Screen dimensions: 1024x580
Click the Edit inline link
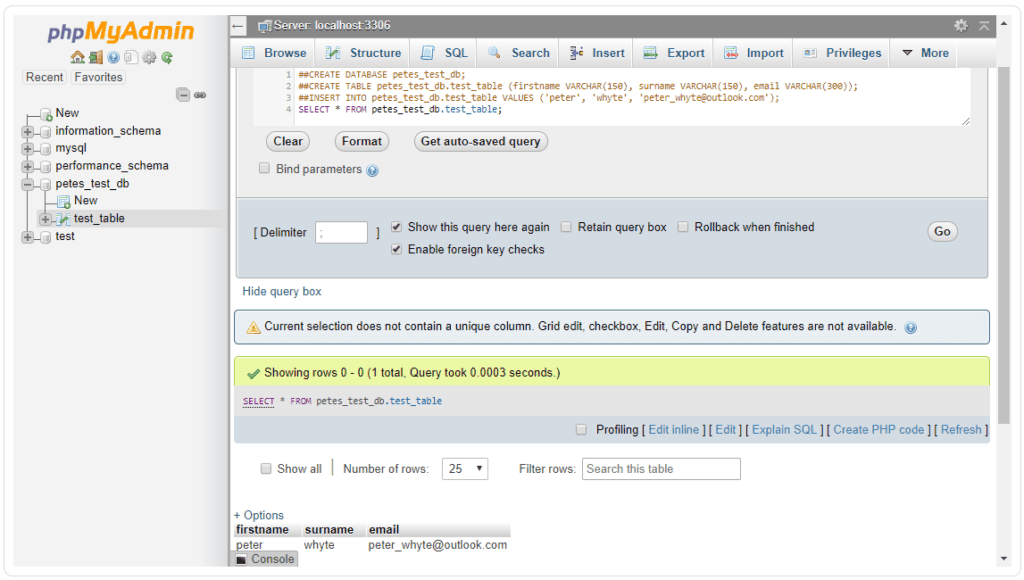point(673,429)
